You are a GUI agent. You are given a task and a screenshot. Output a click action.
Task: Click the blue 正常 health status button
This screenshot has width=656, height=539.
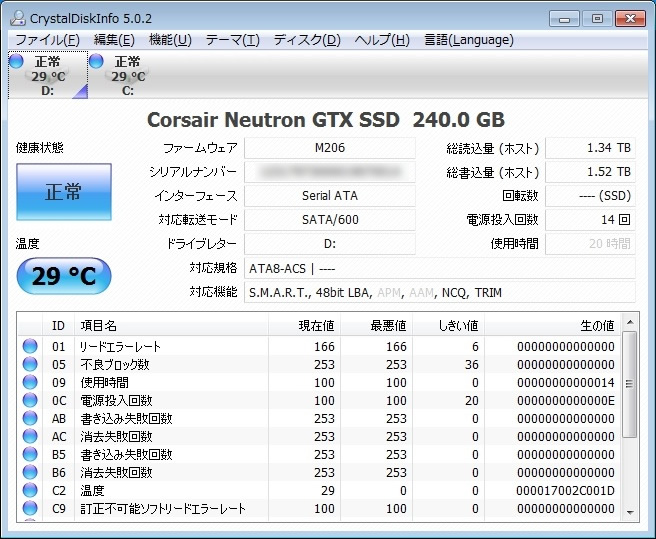click(64, 192)
